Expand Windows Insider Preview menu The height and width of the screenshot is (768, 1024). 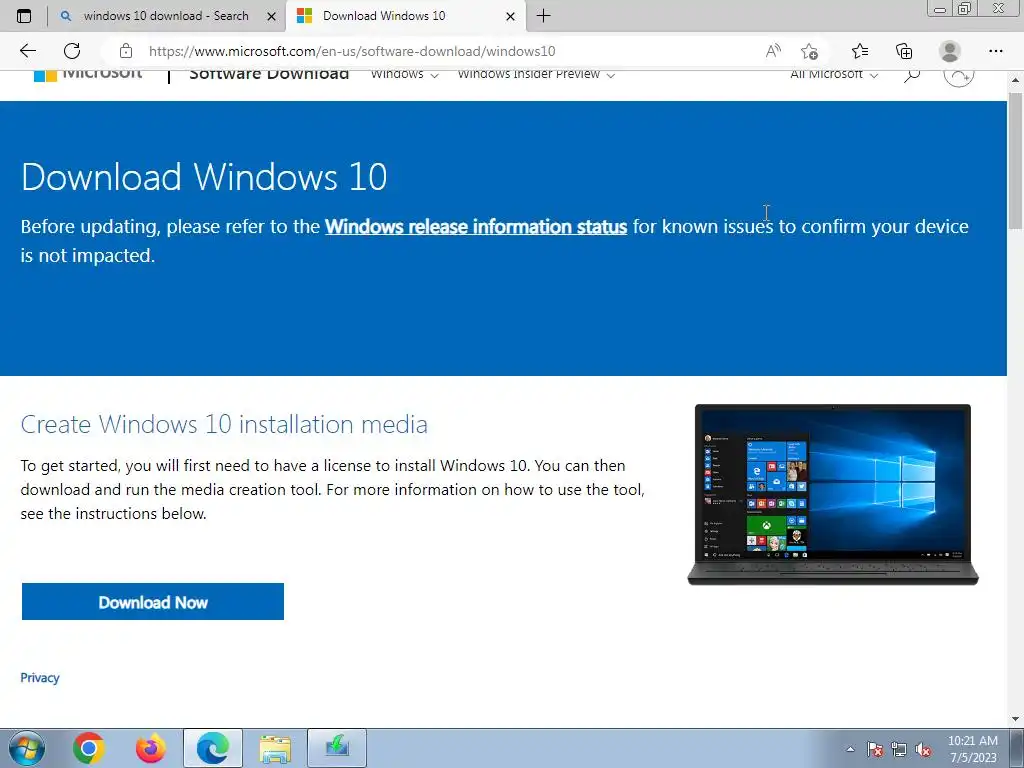tap(536, 74)
